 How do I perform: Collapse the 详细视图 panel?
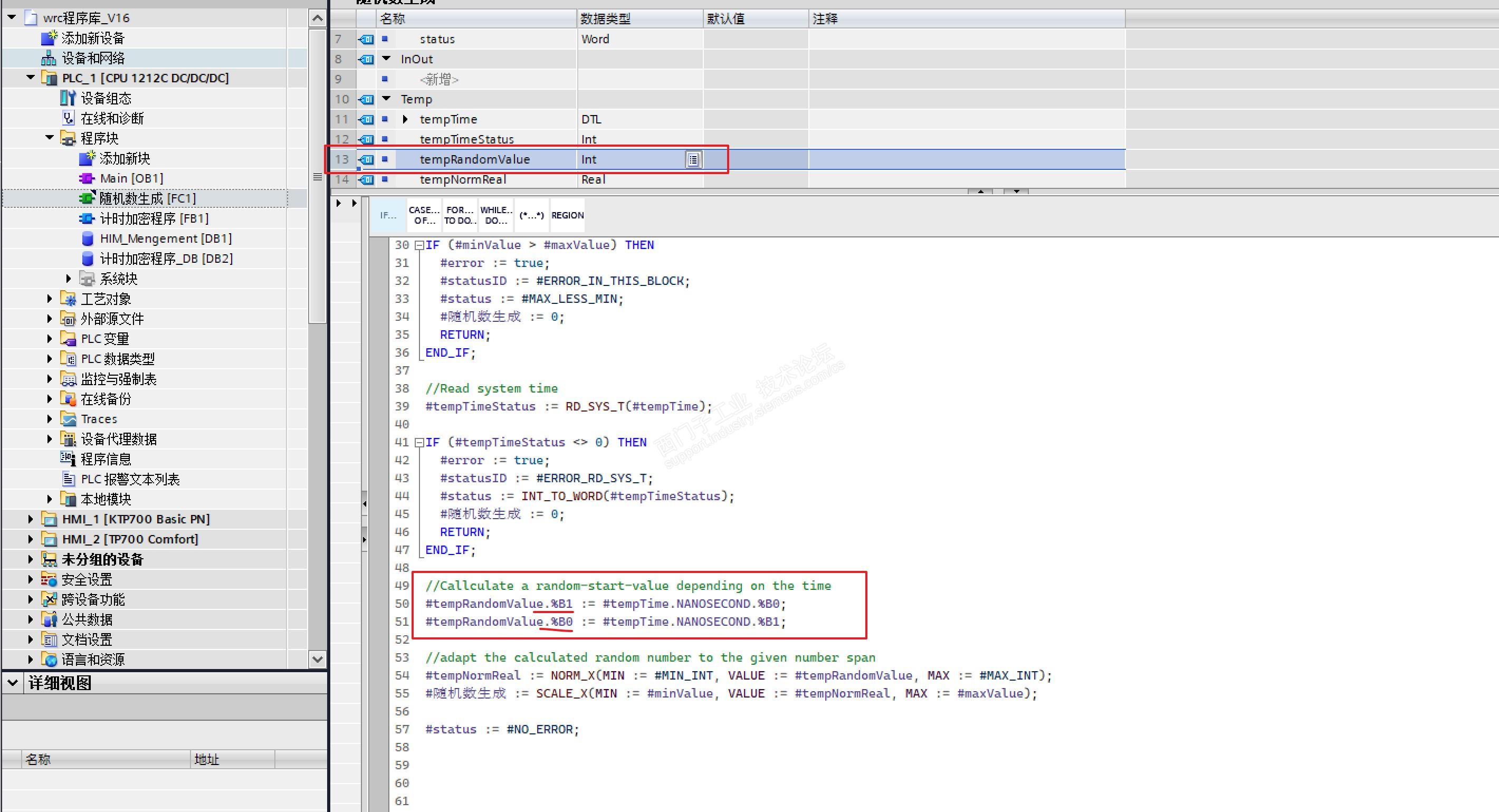click(12, 683)
